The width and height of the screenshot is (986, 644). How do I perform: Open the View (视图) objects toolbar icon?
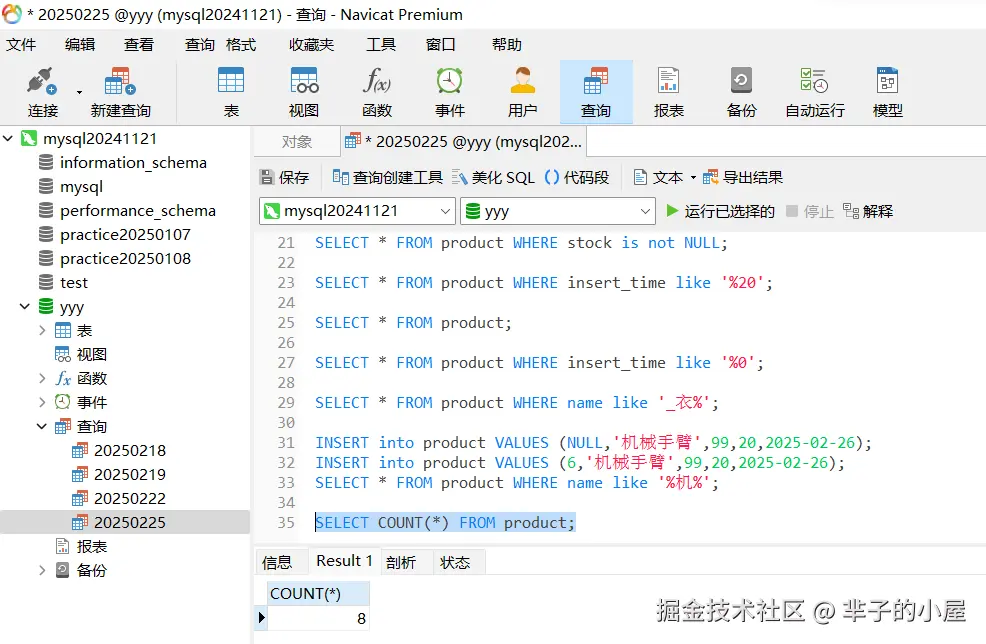click(304, 92)
